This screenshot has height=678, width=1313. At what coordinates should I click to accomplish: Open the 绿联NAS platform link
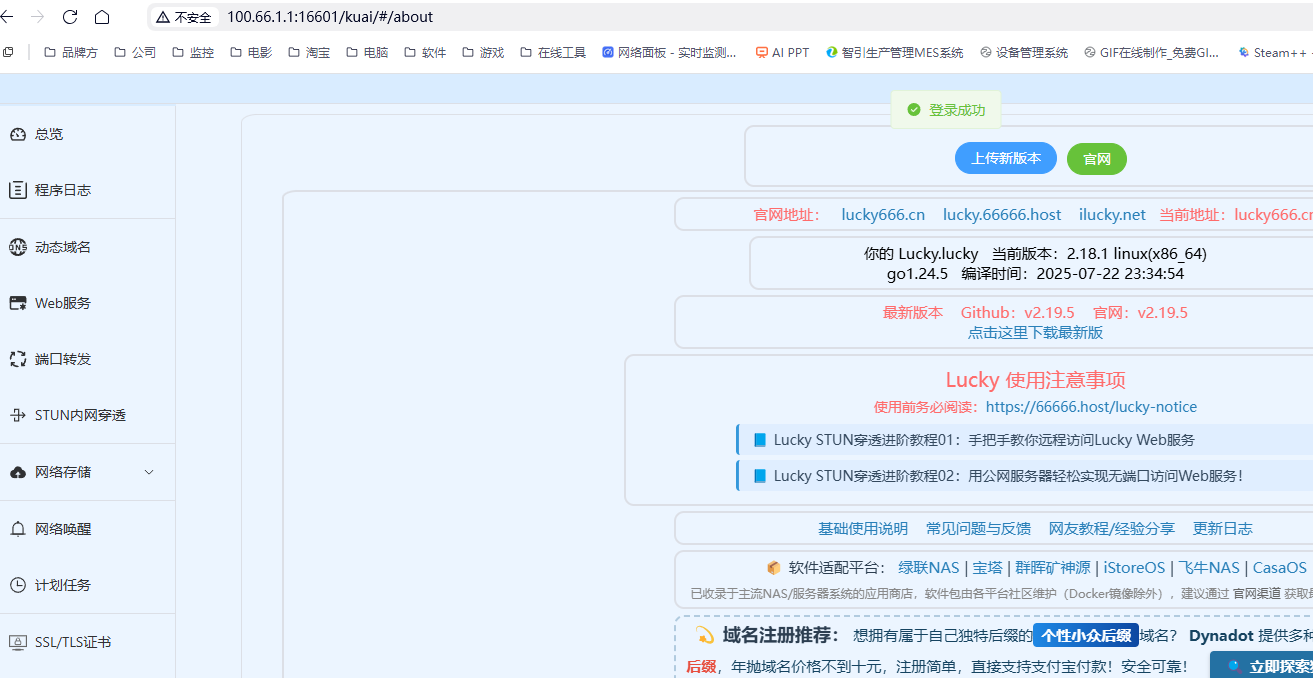929,568
